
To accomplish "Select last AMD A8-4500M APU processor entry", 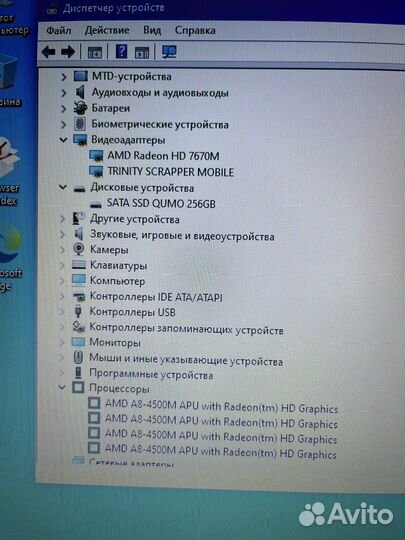I will pyautogui.click(x=220, y=451).
